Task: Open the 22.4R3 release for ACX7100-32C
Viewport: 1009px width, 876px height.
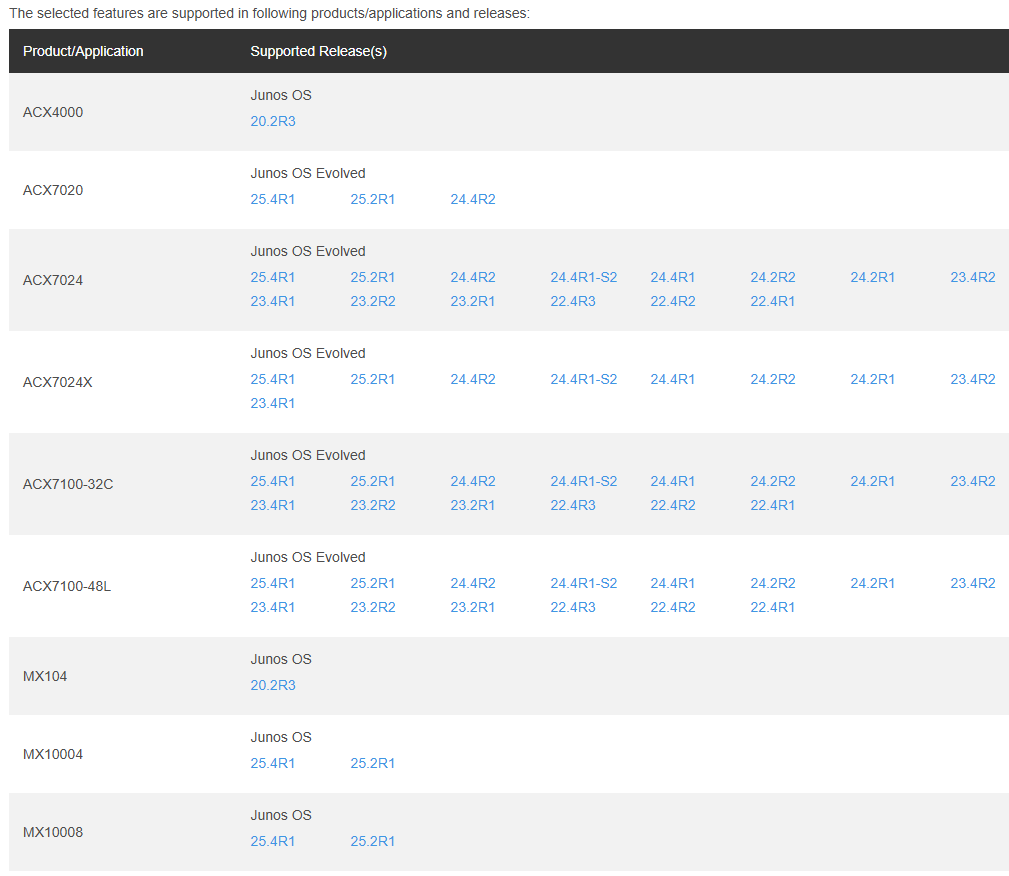Action: 572,505
